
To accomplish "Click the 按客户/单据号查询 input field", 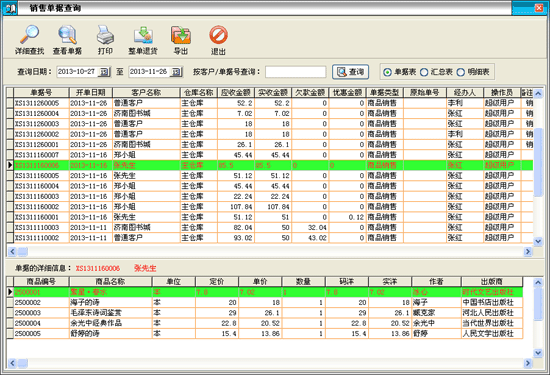I will 295,72.
